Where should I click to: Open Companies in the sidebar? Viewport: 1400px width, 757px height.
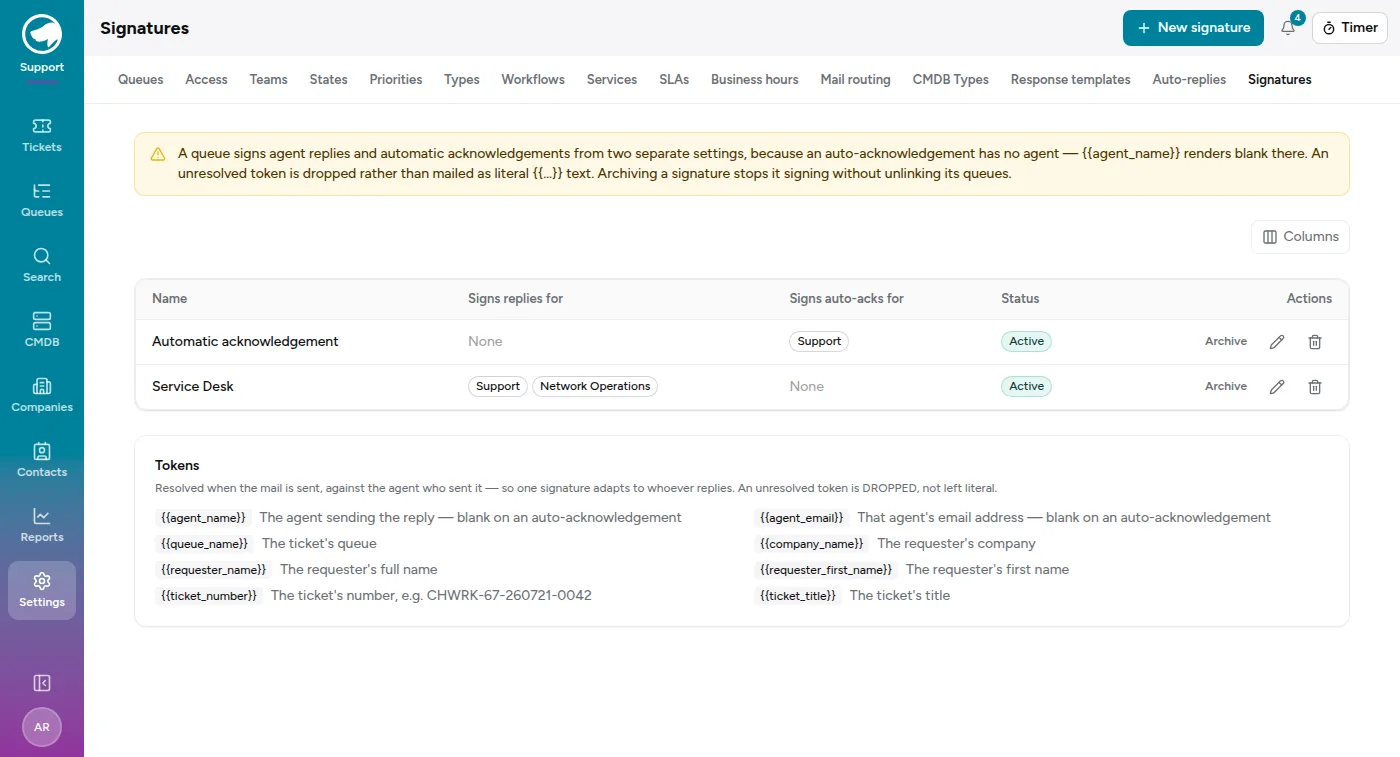[42, 395]
